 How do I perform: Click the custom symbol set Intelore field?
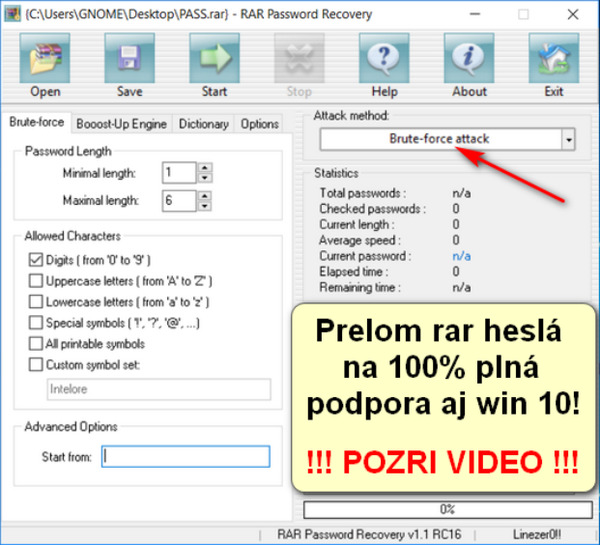159,389
